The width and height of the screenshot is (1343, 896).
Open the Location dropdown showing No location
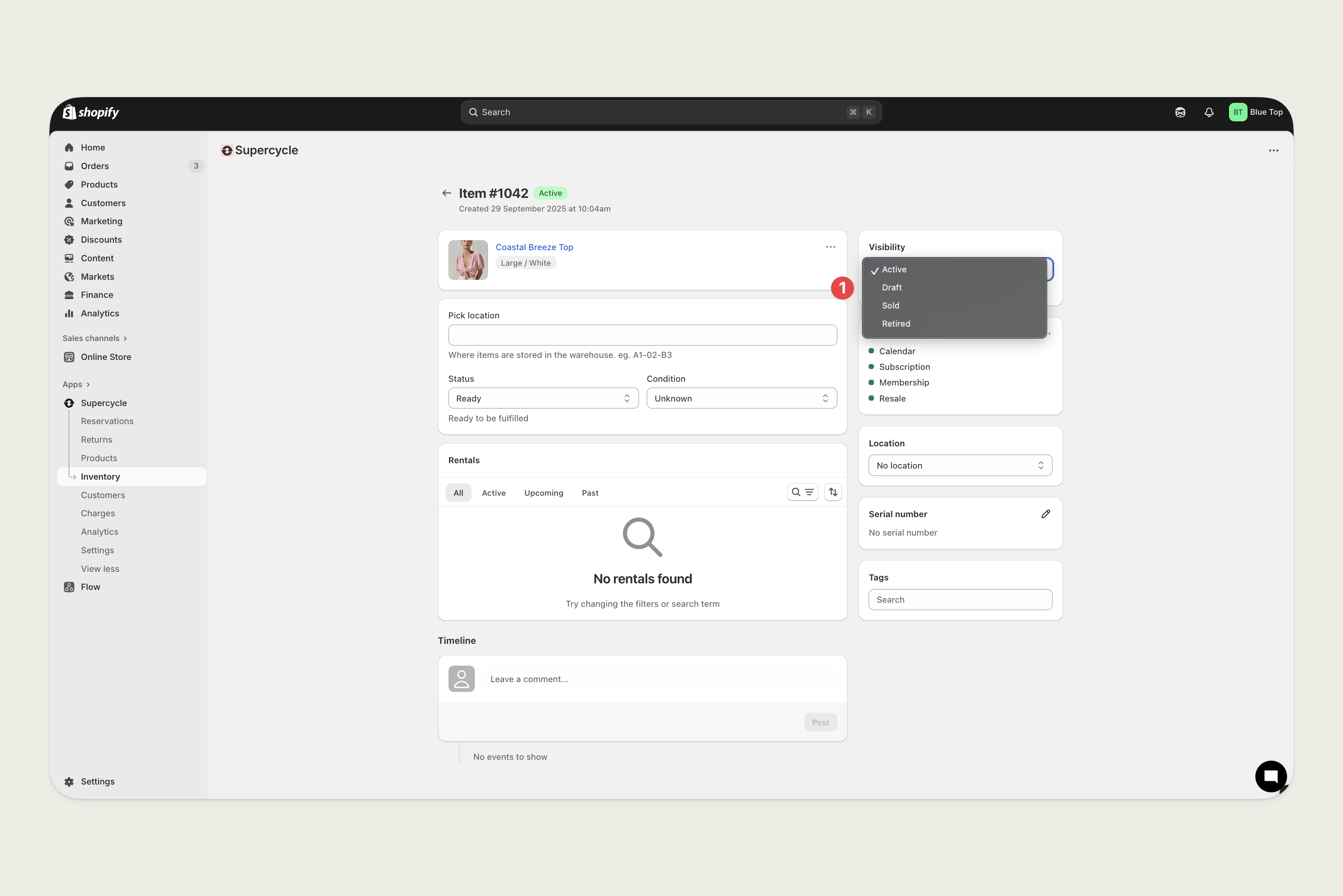(x=960, y=465)
